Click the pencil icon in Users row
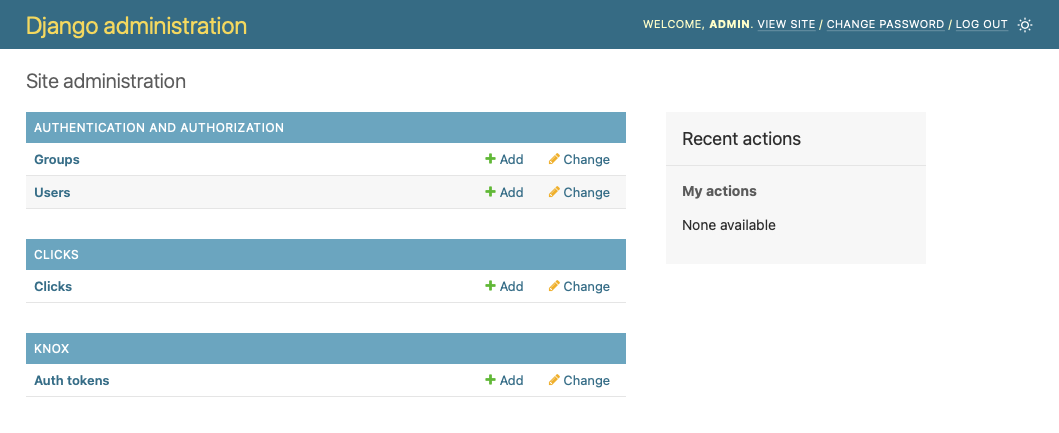The image size is (1059, 433). [x=554, y=193]
